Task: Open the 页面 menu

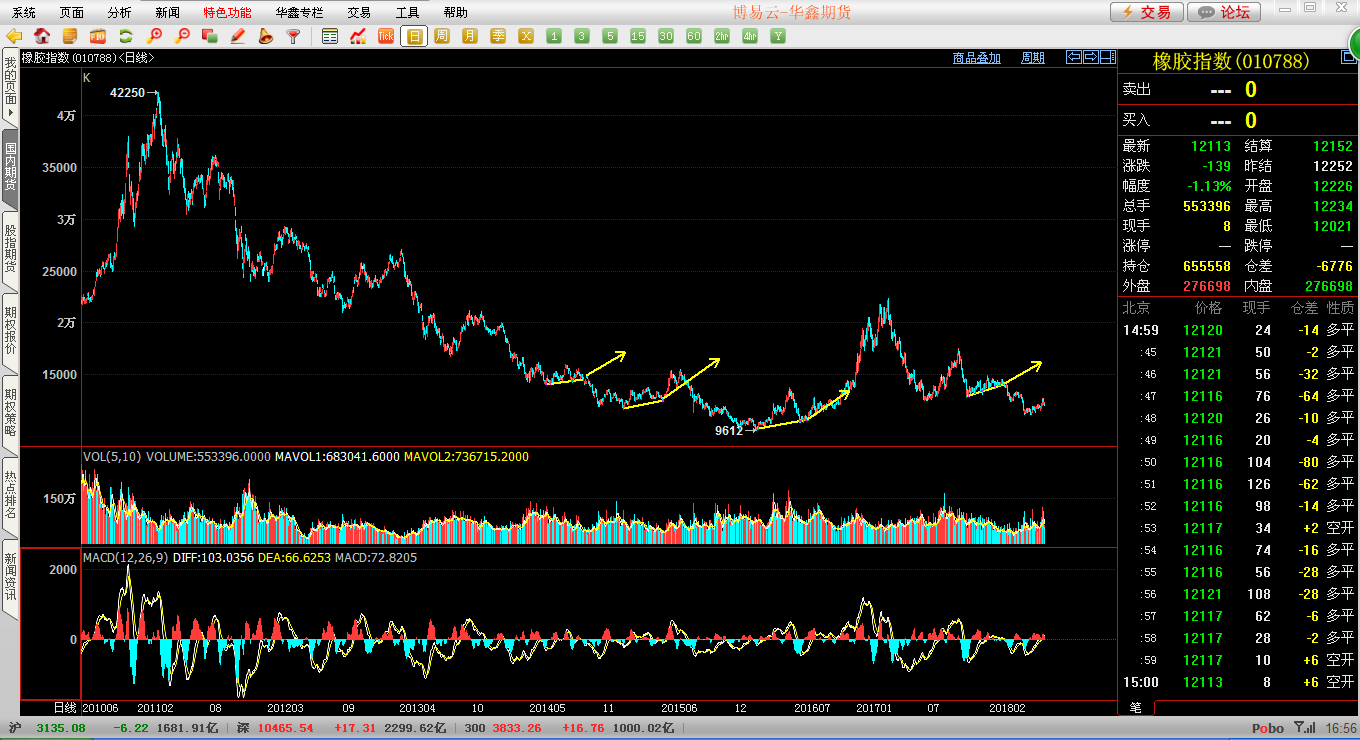Action: tap(71, 12)
